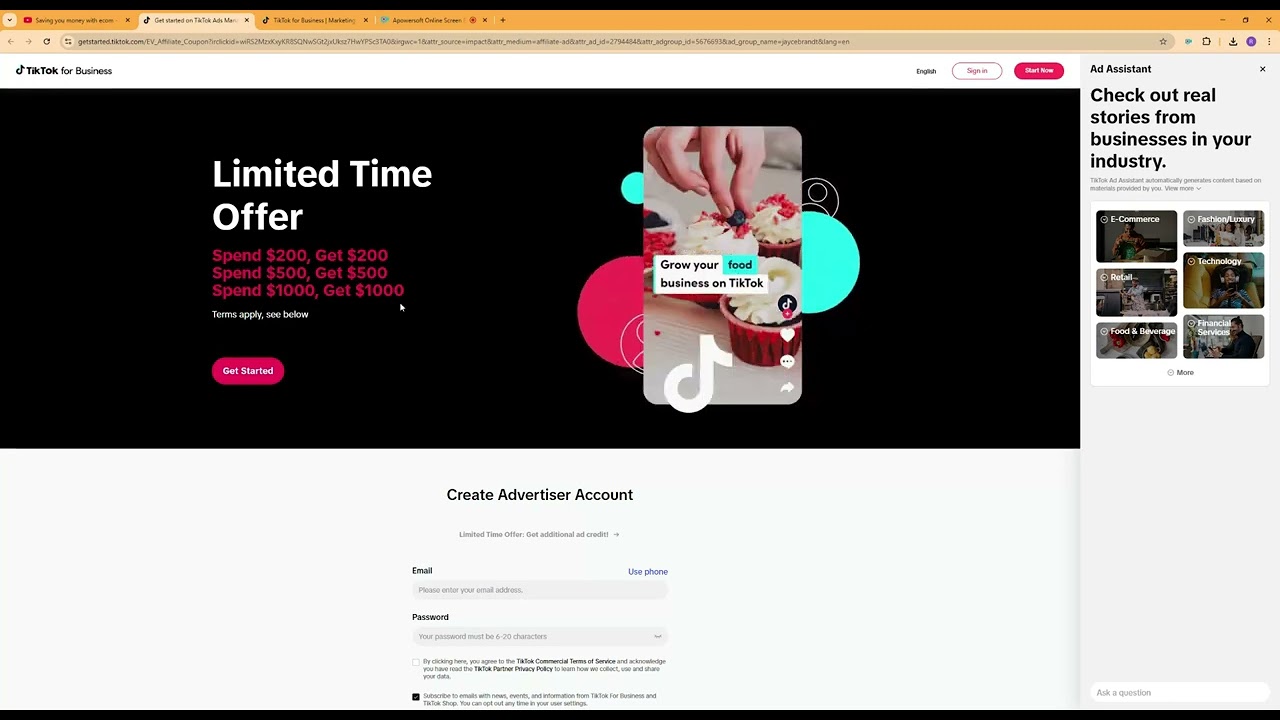Viewport: 1280px width, 720px height.
Task: Click the heart like icon on phone mockup
Action: click(787, 335)
